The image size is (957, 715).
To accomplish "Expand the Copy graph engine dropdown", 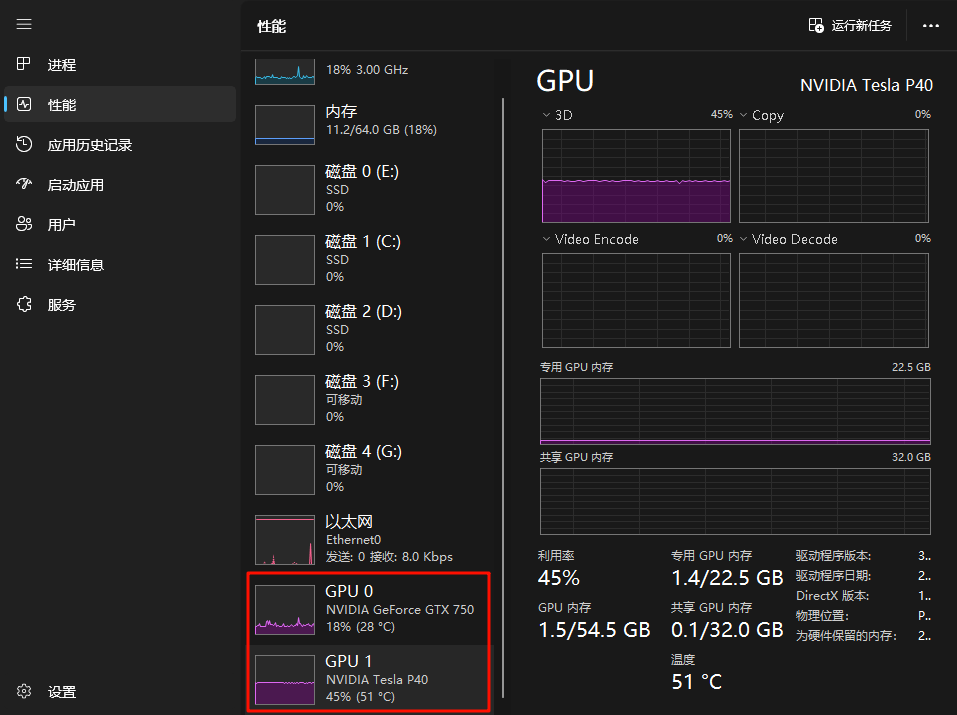I will [744, 116].
